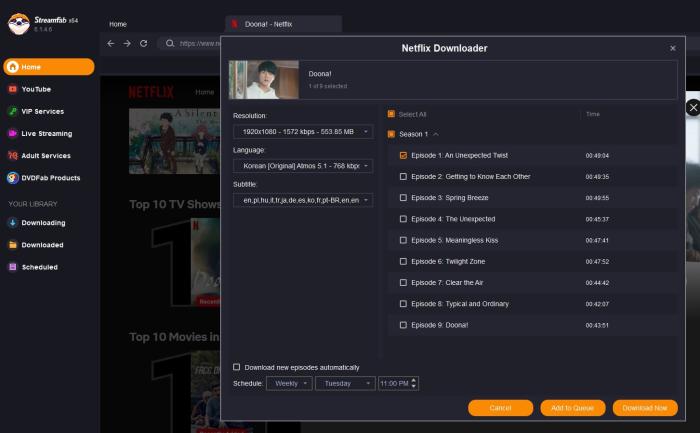Check Episode 5: Meaningless Kiss
Viewport: 700px width, 433px height.
[403, 240]
